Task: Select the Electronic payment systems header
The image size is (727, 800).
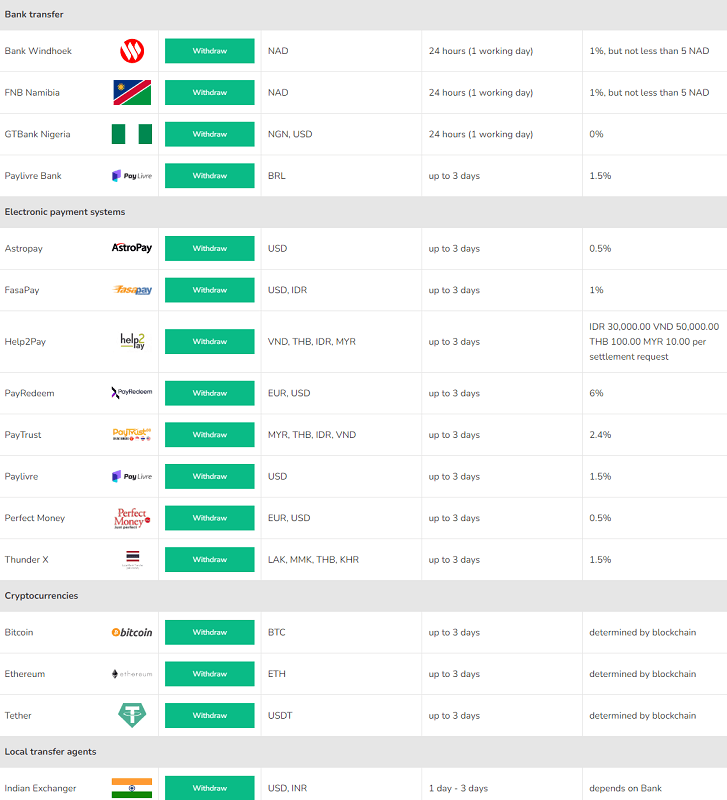Action: coord(363,212)
